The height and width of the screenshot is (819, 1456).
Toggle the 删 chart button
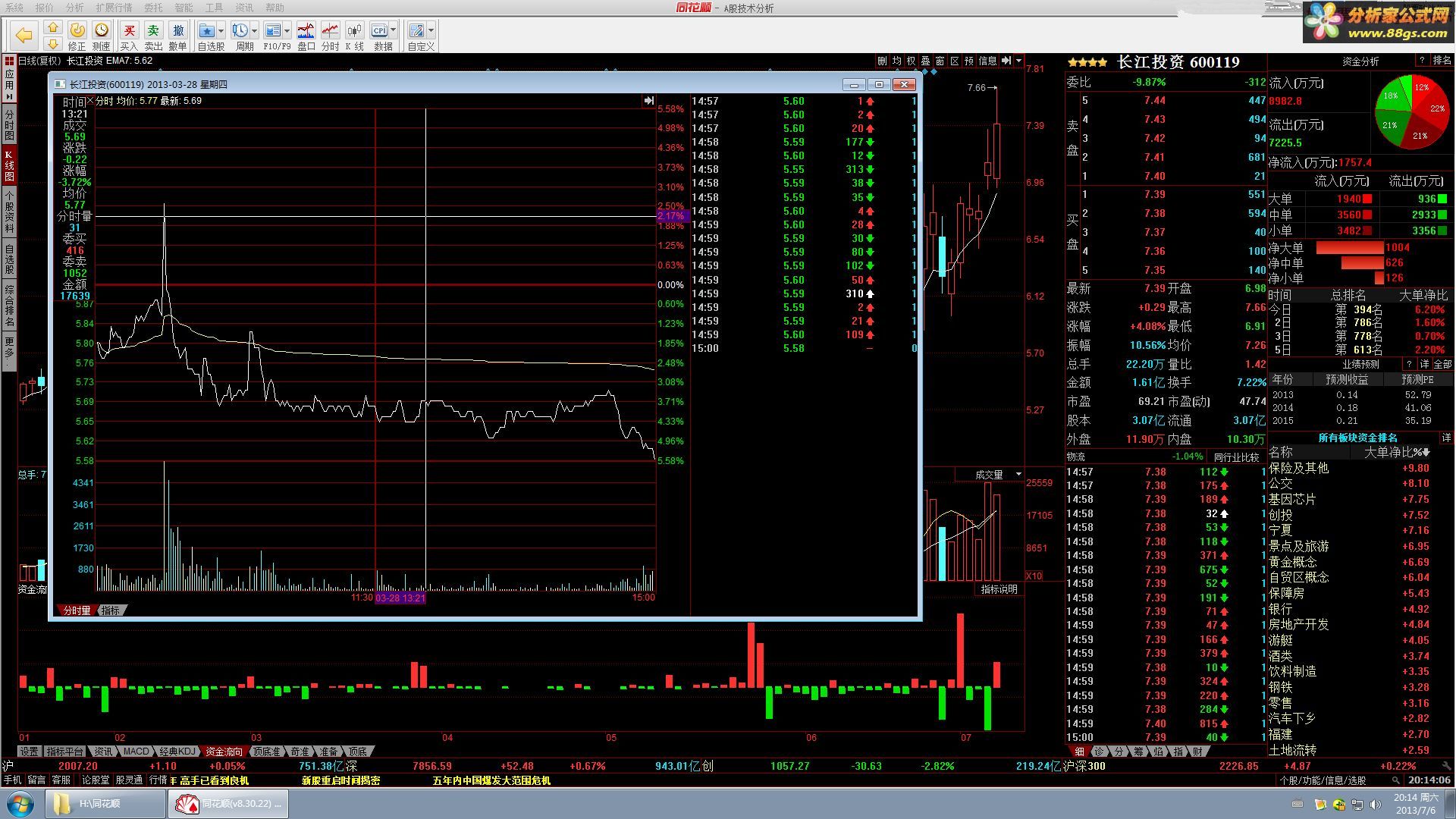click(882, 61)
